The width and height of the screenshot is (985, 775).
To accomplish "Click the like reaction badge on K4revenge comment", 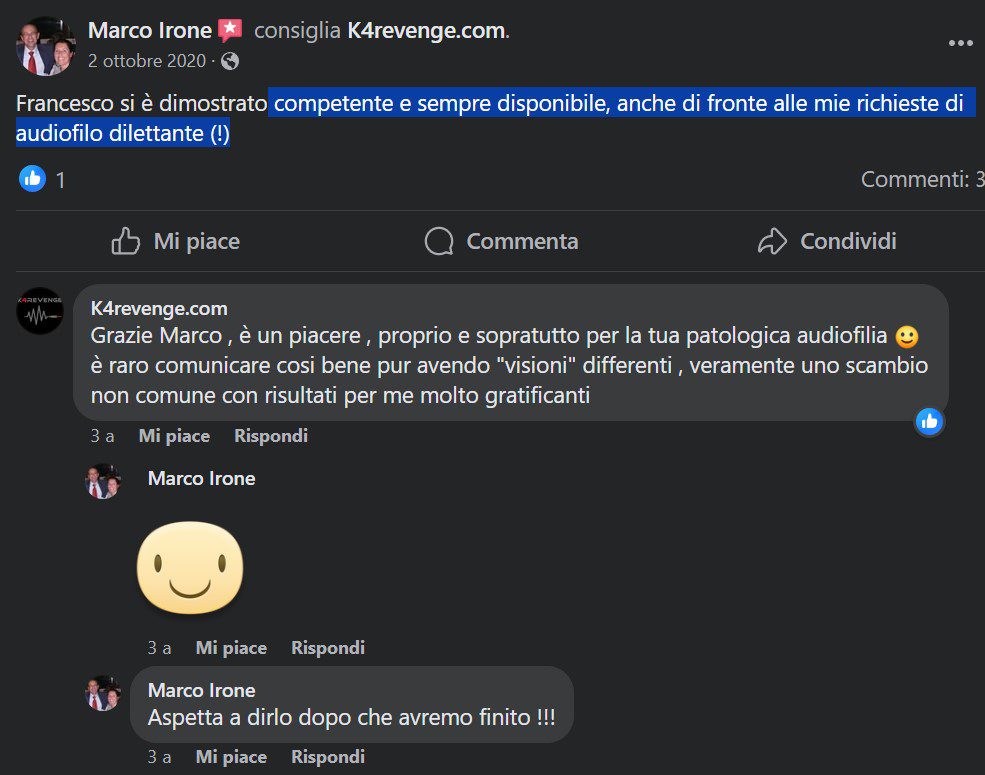I will 929,421.
